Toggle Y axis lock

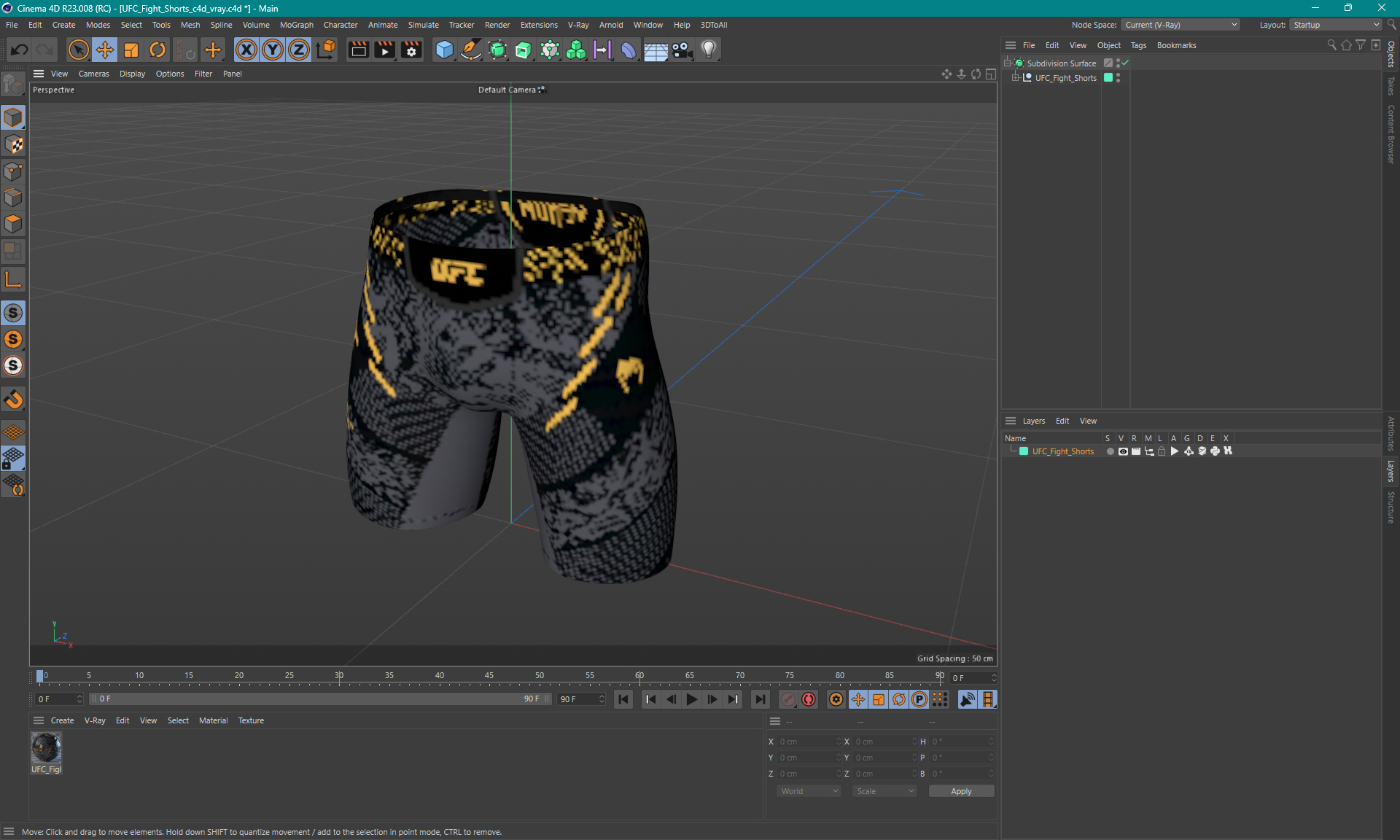pyautogui.click(x=273, y=50)
